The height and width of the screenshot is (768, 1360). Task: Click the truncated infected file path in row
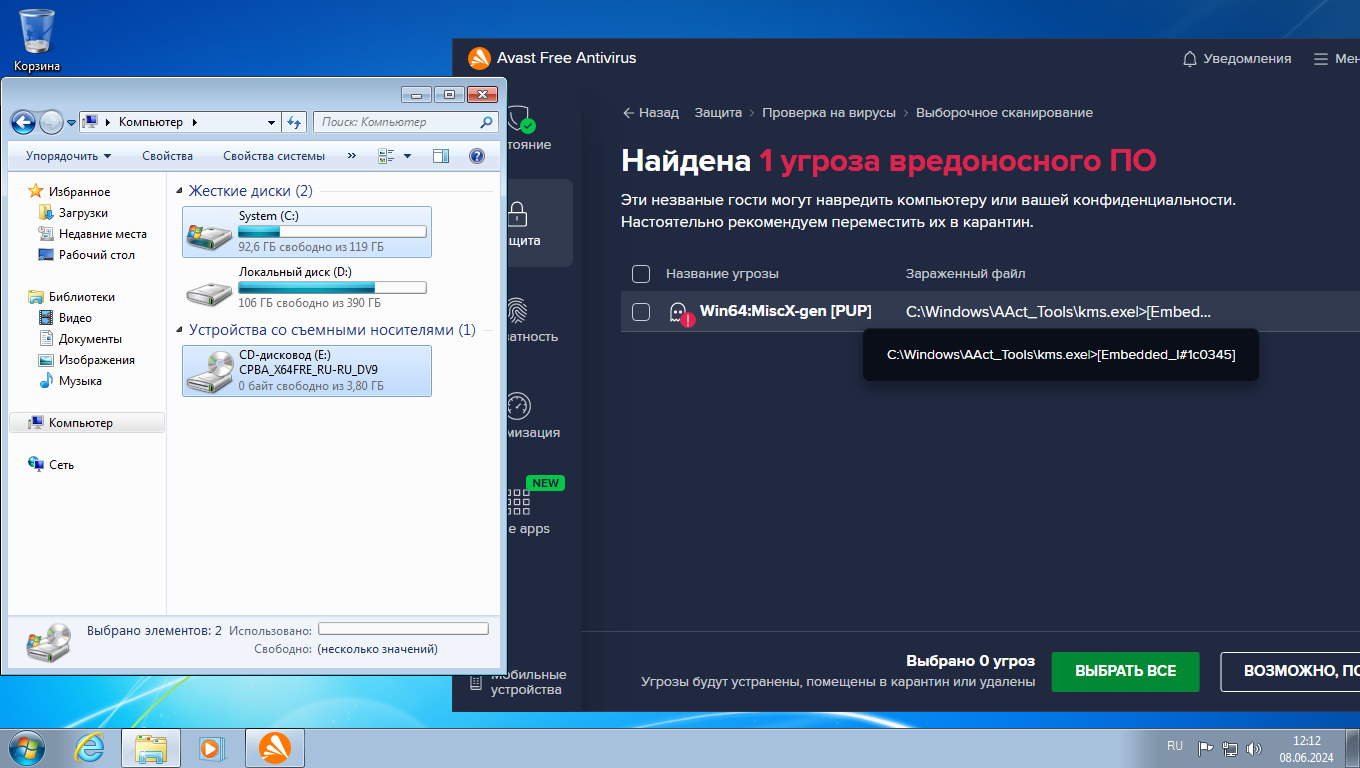coord(1058,311)
